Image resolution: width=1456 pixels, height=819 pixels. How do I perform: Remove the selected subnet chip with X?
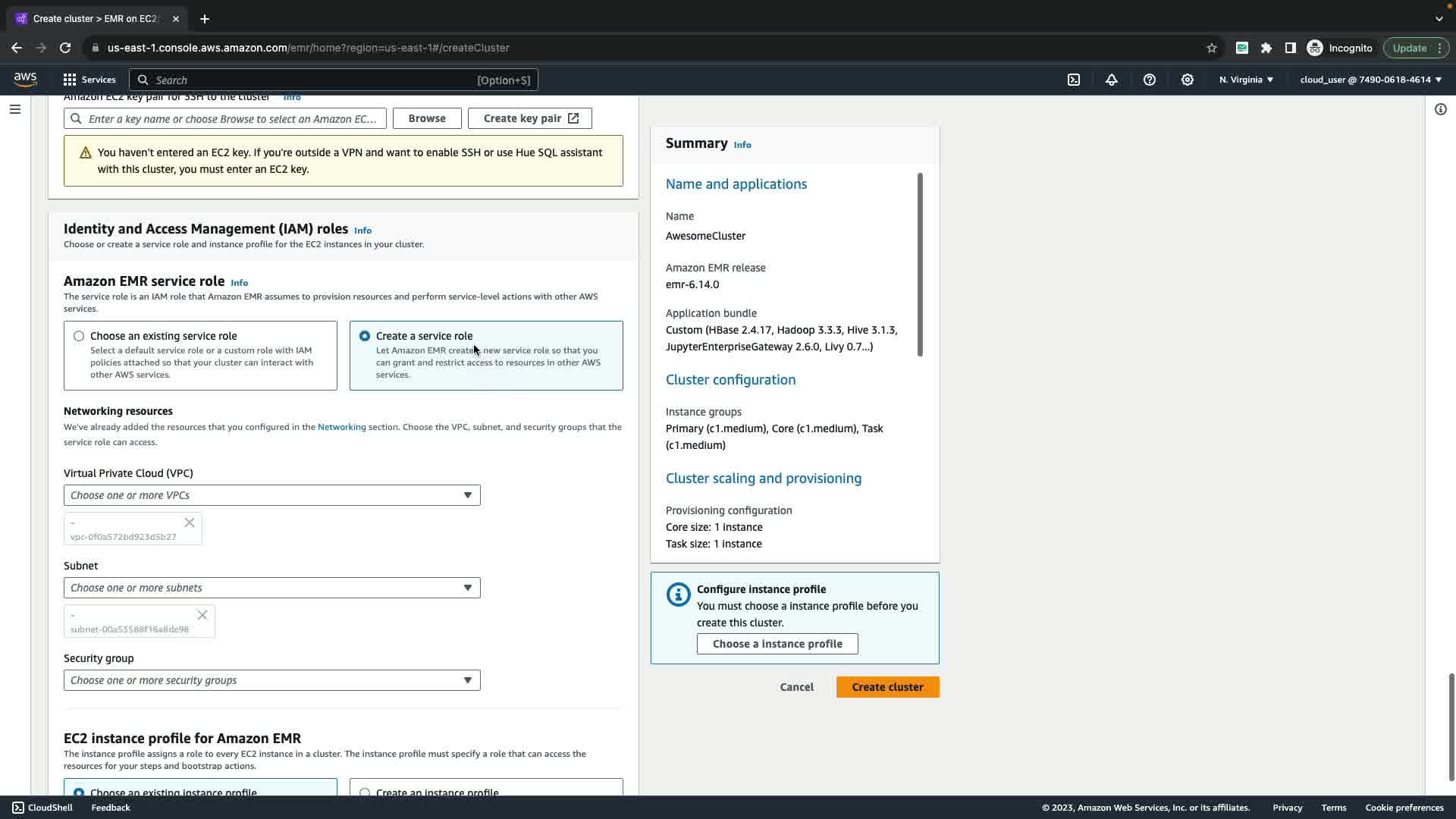[x=202, y=615]
